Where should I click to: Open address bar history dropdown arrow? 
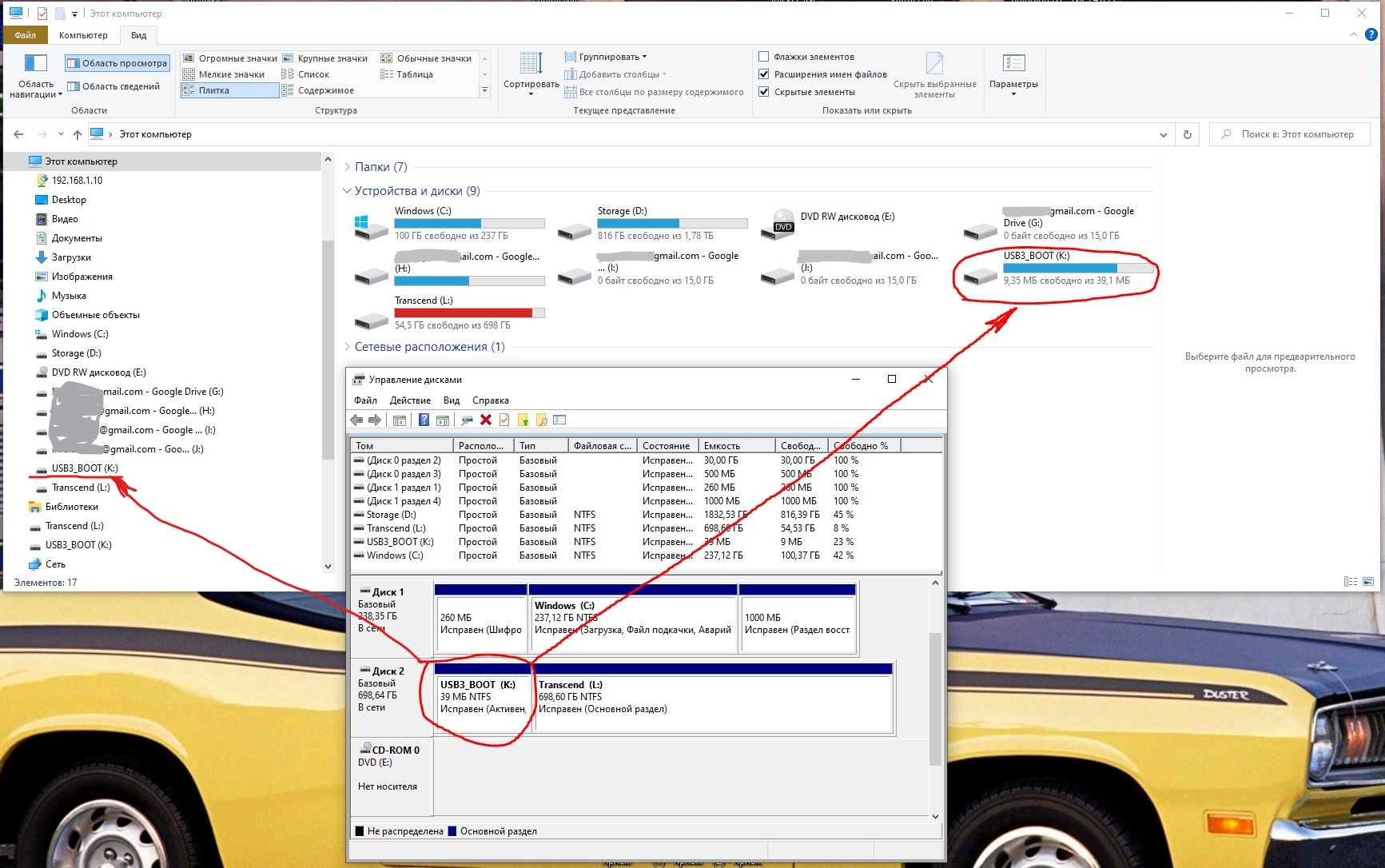point(1163,134)
